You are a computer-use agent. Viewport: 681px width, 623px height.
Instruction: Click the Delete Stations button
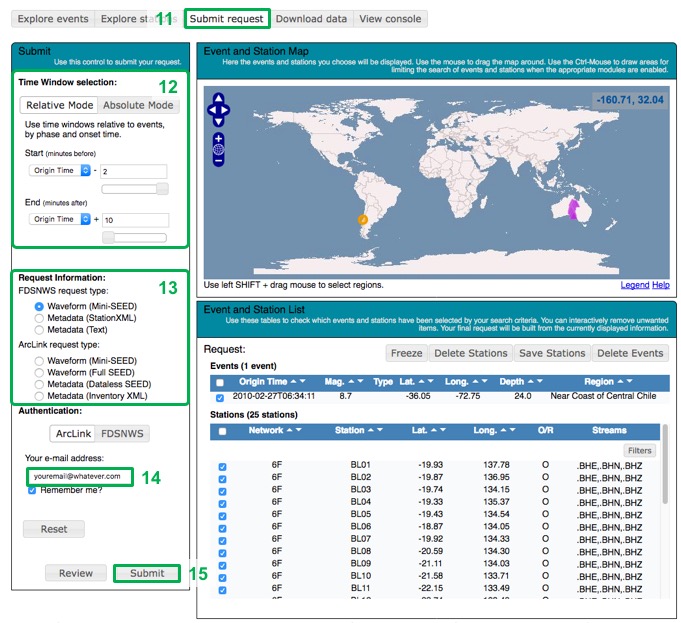[471, 353]
